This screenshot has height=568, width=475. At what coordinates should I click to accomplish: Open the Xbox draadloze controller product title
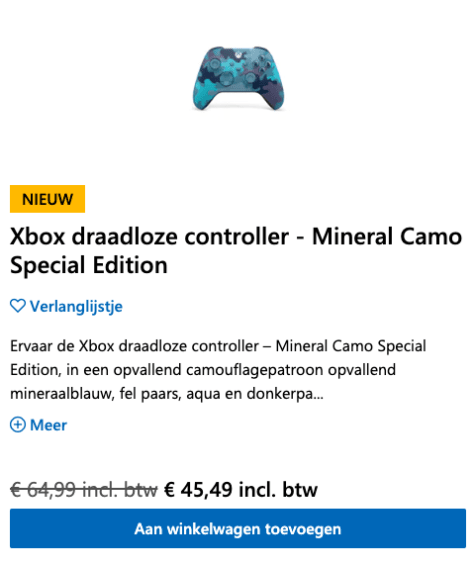click(236, 250)
